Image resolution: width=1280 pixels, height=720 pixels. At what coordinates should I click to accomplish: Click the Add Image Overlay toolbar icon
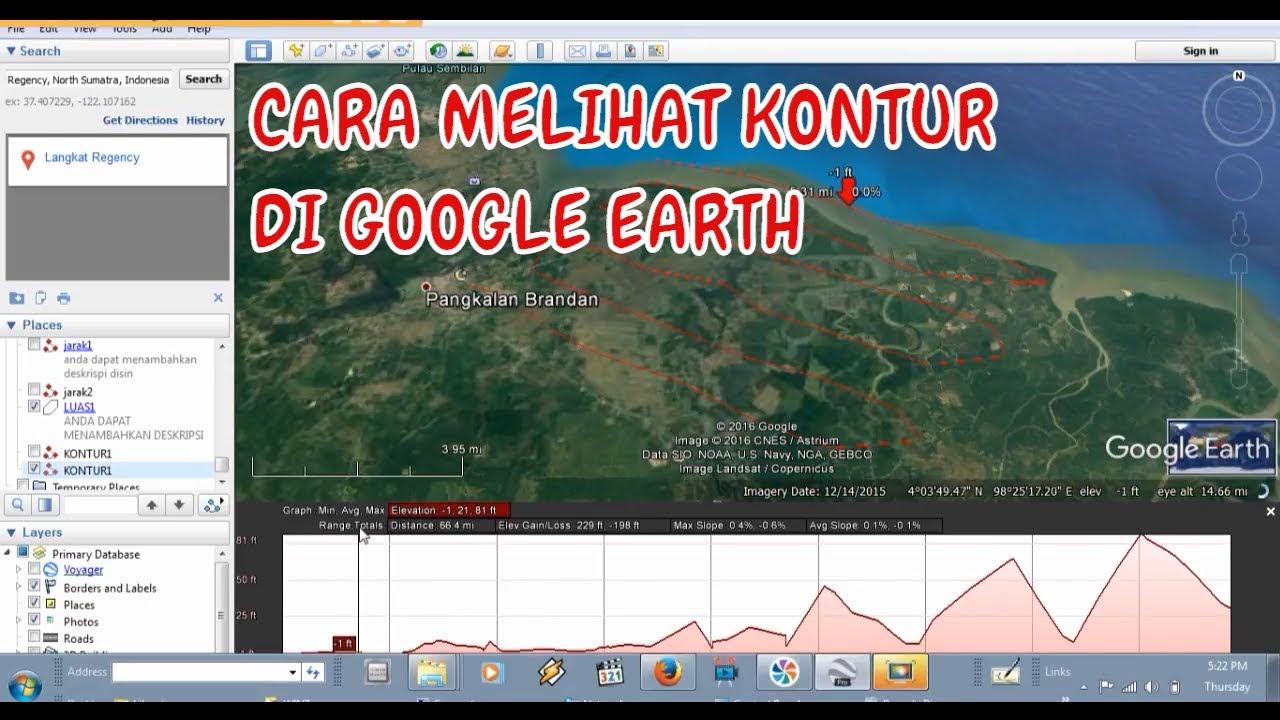376,51
